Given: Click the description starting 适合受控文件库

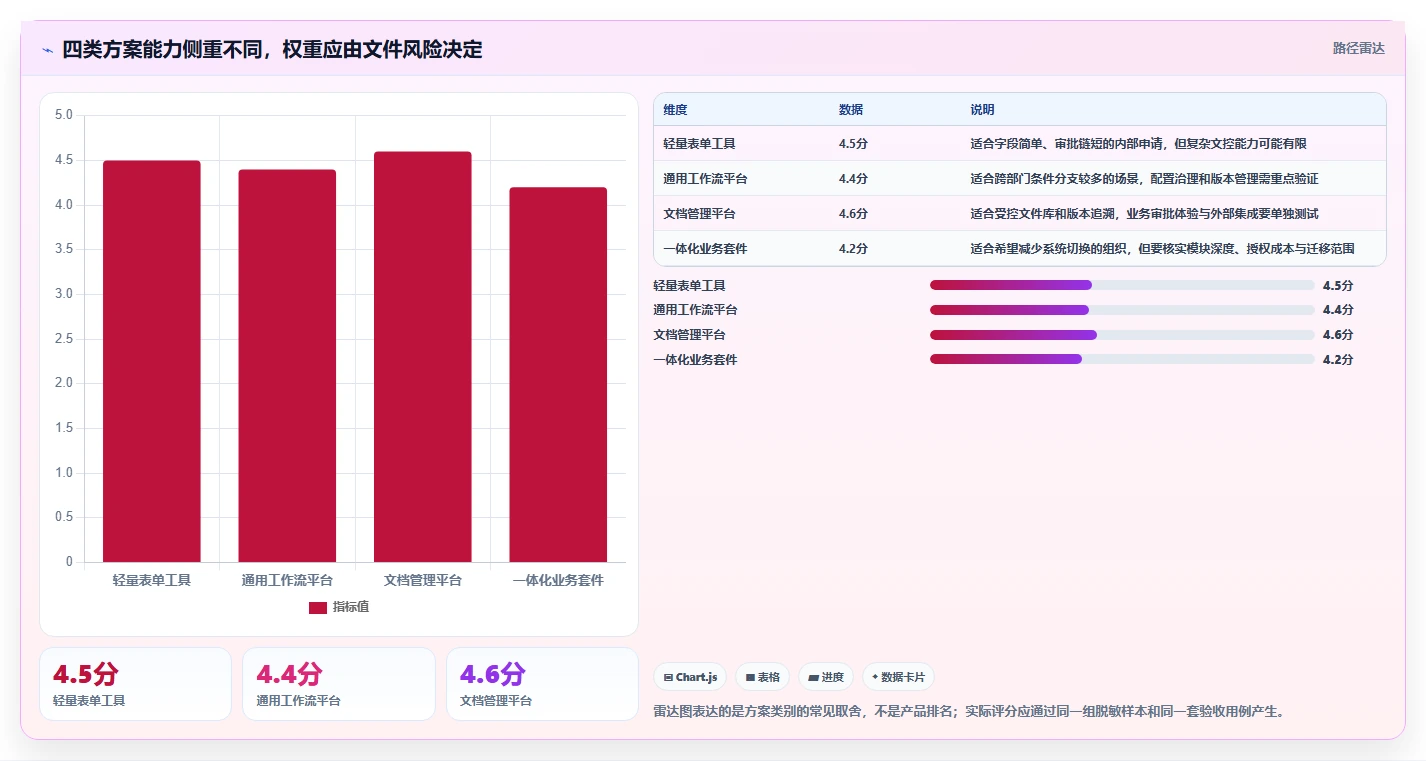Looking at the screenshot, I should (1144, 214).
